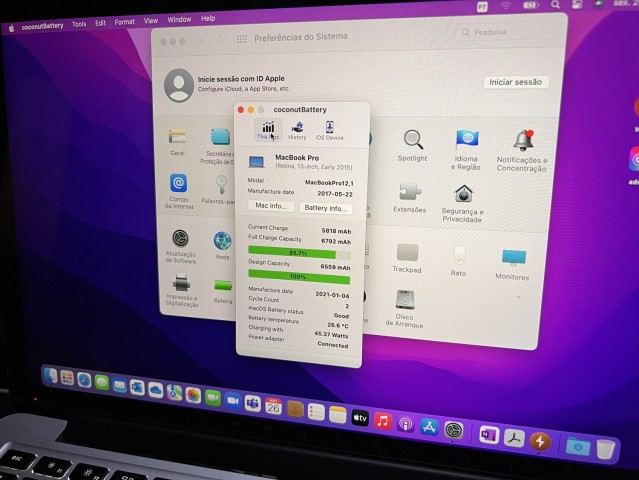Click the Wi-Fi status icon in menu bar
Image resolution: width=639 pixels, height=480 pixels.
[x=506, y=6]
